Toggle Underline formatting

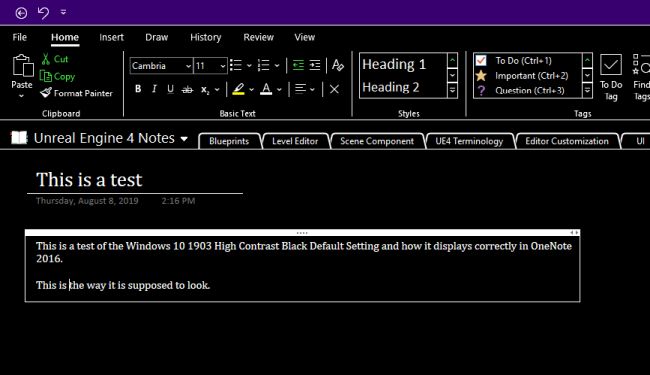[170, 89]
